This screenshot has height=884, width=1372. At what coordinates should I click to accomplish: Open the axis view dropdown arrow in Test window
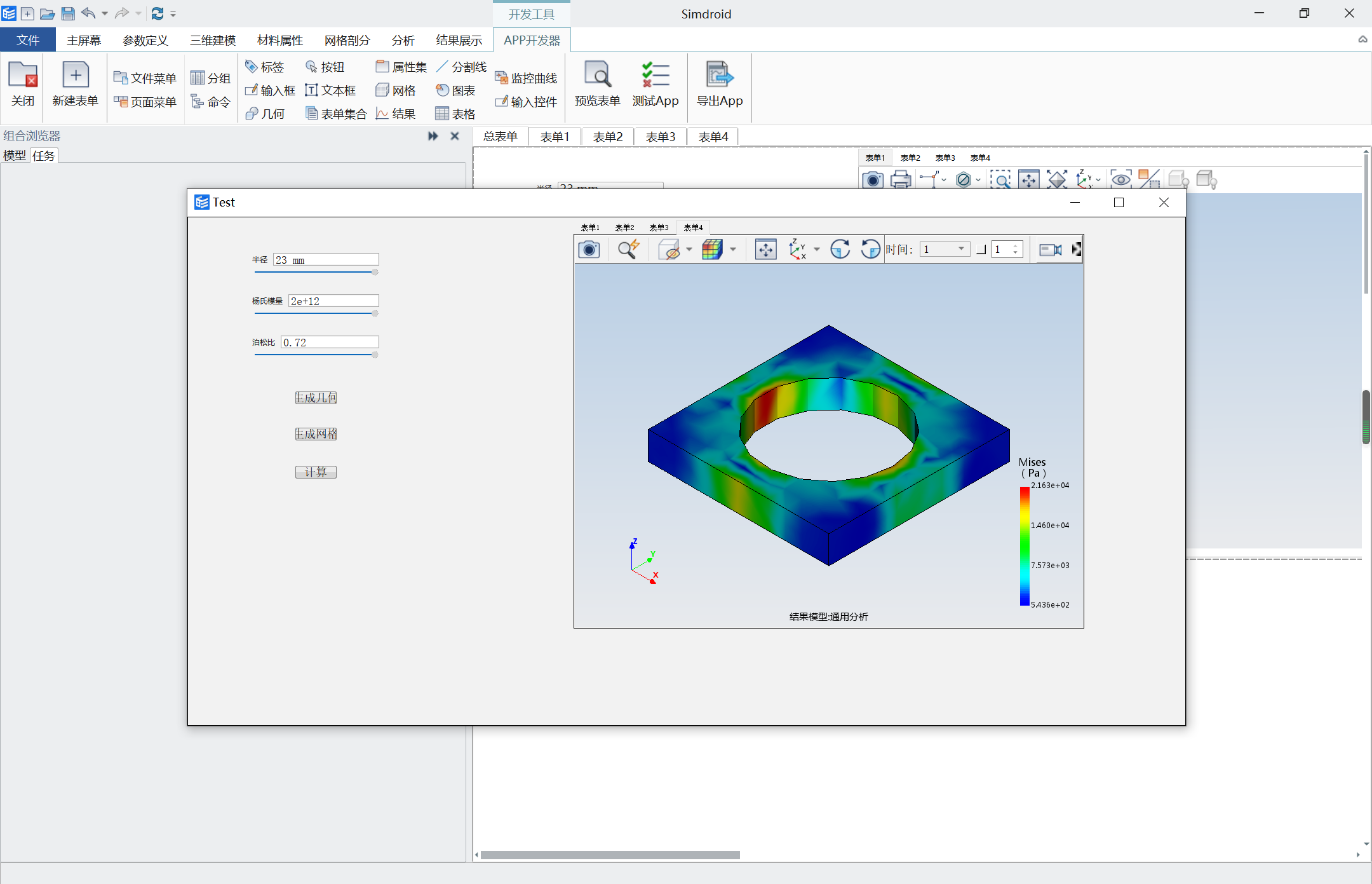[x=817, y=250]
